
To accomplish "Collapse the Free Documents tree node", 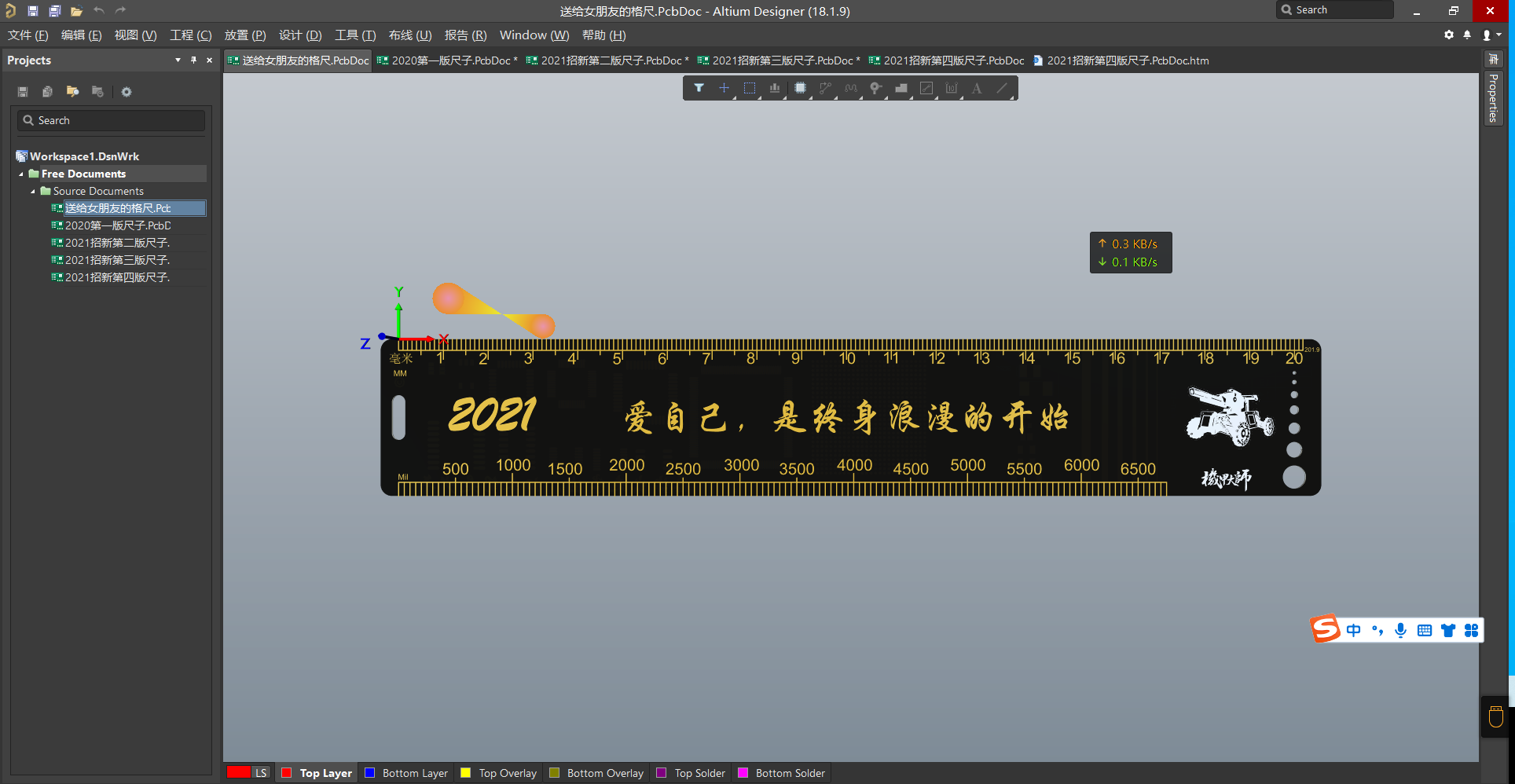I will tap(21, 174).
